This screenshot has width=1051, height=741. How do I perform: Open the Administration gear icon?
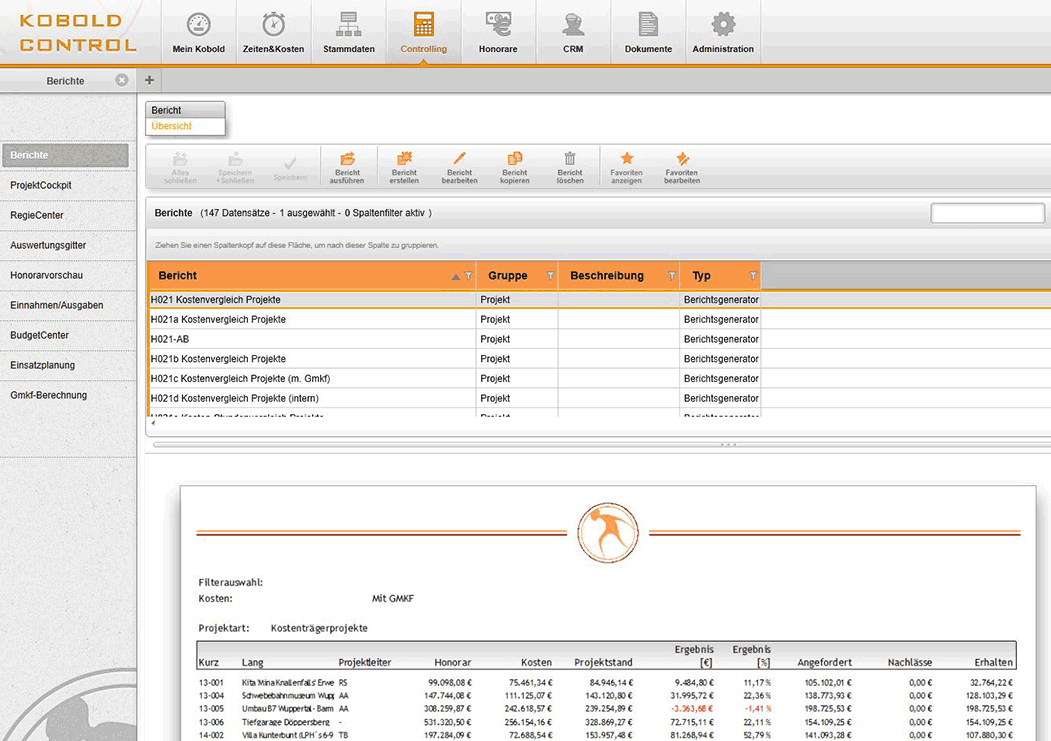(x=723, y=25)
